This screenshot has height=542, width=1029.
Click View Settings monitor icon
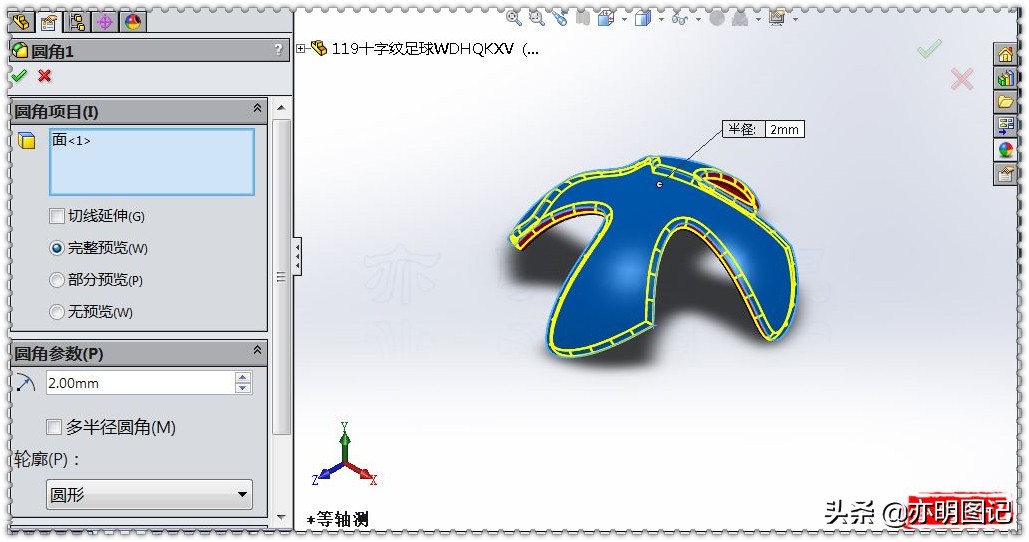[x=777, y=18]
